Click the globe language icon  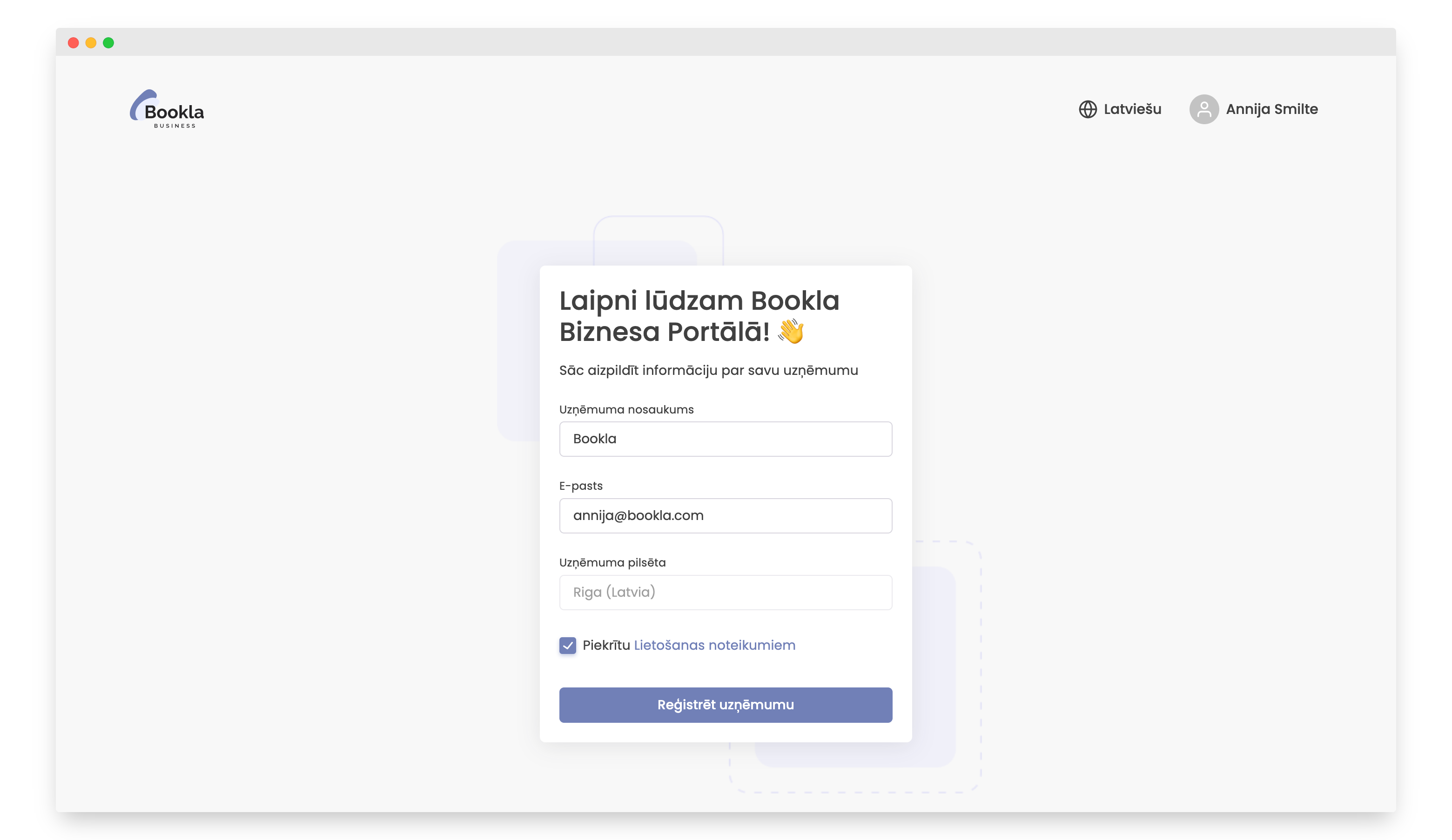click(x=1087, y=109)
